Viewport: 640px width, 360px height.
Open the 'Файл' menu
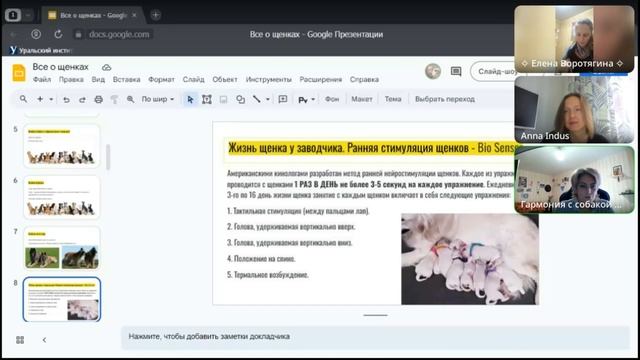point(42,79)
